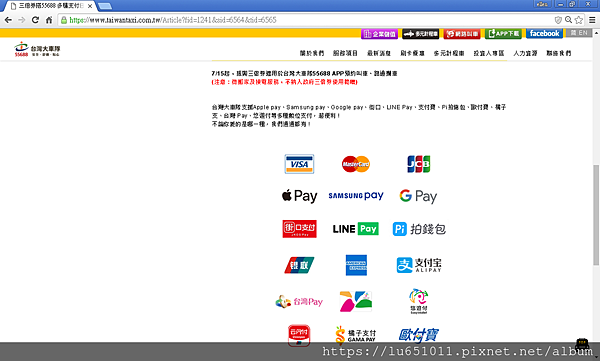Click the Samsung Pay logo
The height and width of the screenshot is (361, 600).
pos(356,196)
